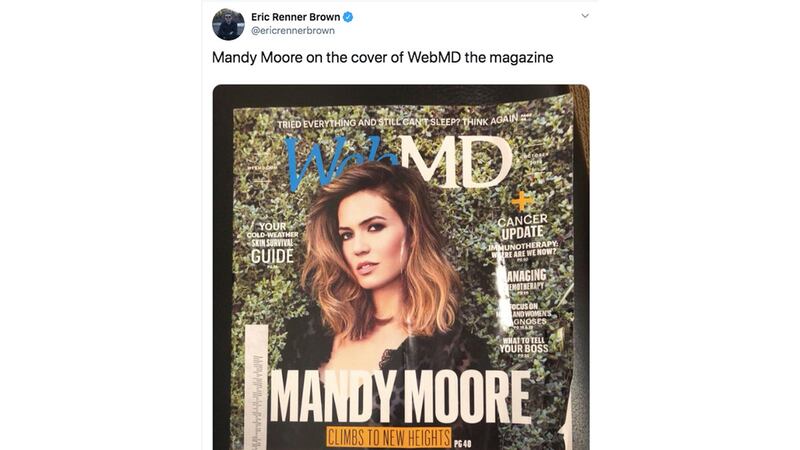Screen dimensions: 800x450
Task: Click the 'Managing Chemotherapy' cover text
Action: point(521,281)
